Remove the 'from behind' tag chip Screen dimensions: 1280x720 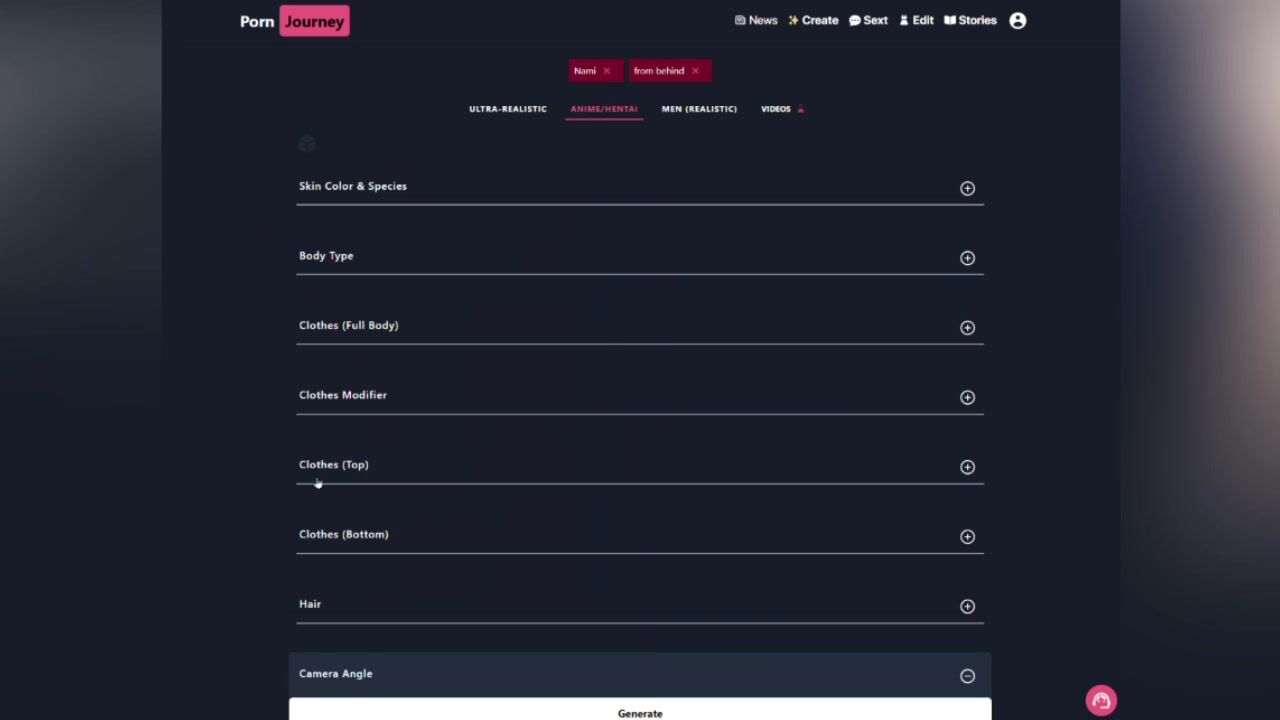(695, 71)
